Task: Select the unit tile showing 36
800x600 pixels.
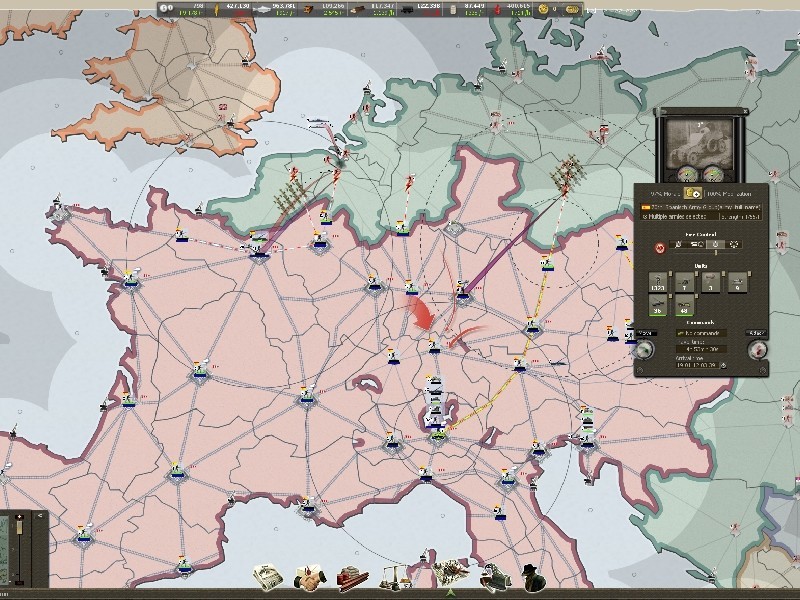Action: coord(658,305)
